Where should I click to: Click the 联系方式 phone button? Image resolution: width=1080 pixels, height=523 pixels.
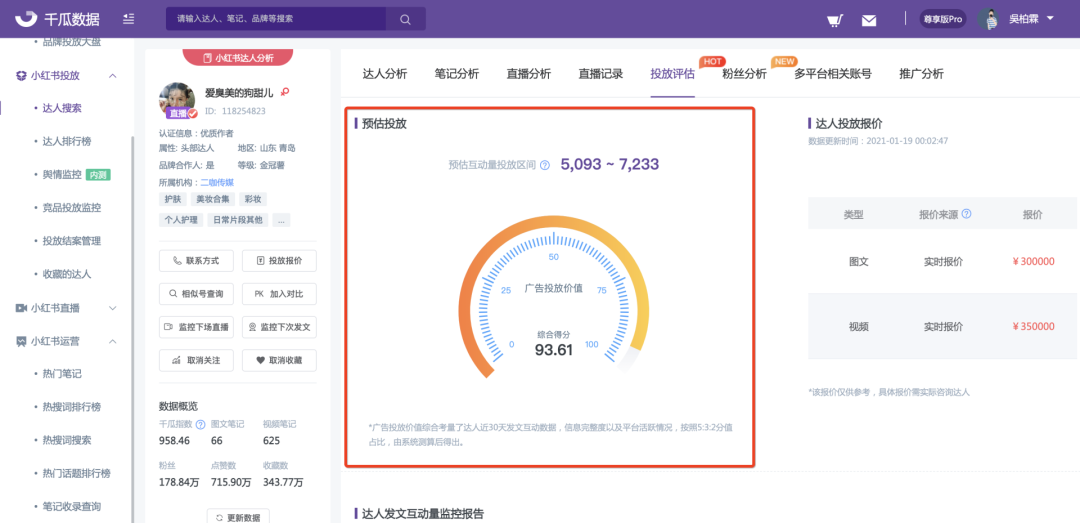(196, 261)
